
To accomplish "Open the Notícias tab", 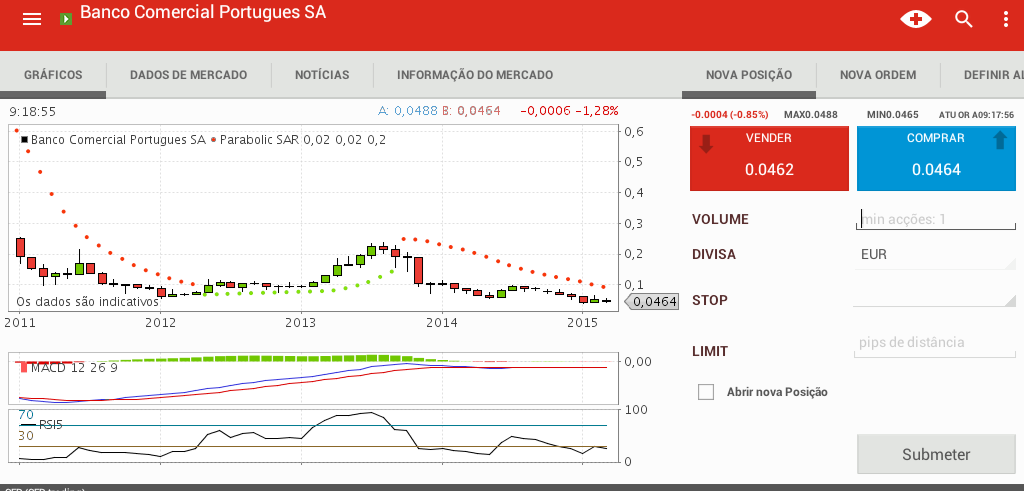I will coord(322,75).
